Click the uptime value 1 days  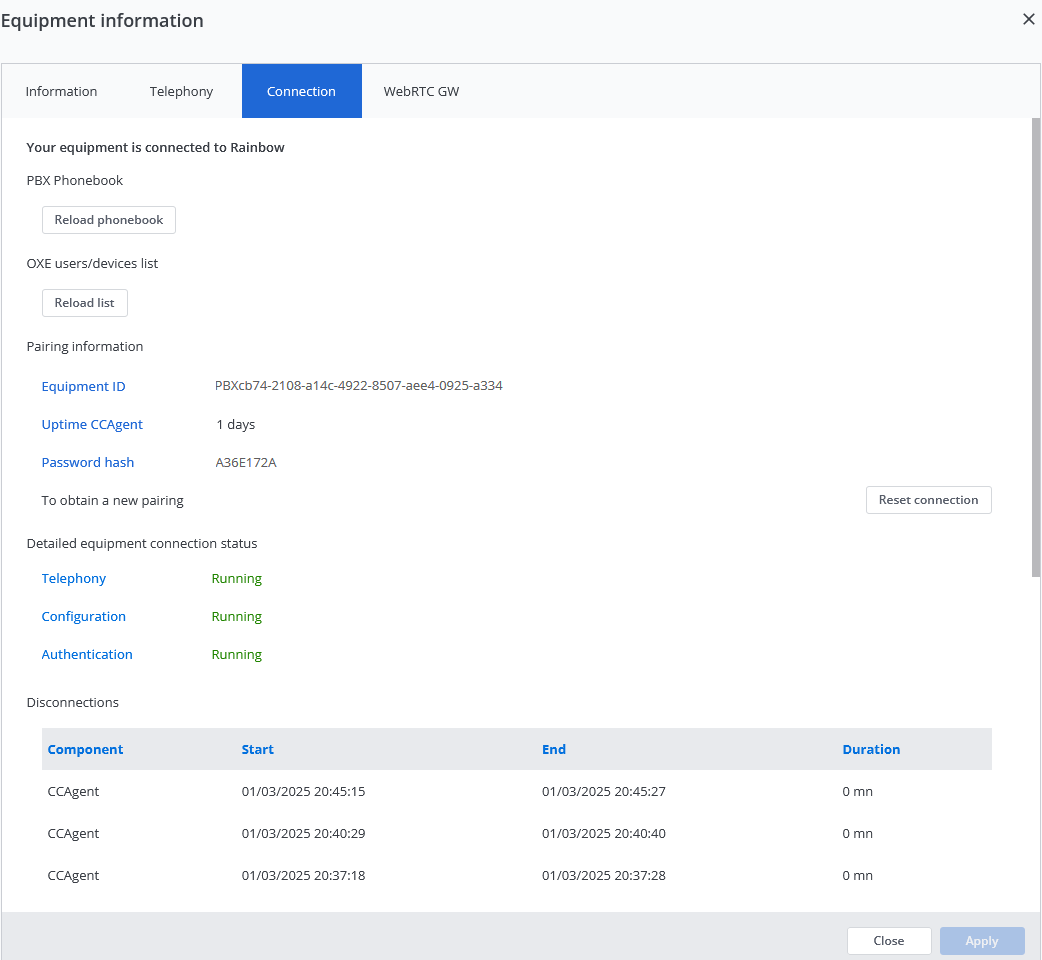pos(236,425)
